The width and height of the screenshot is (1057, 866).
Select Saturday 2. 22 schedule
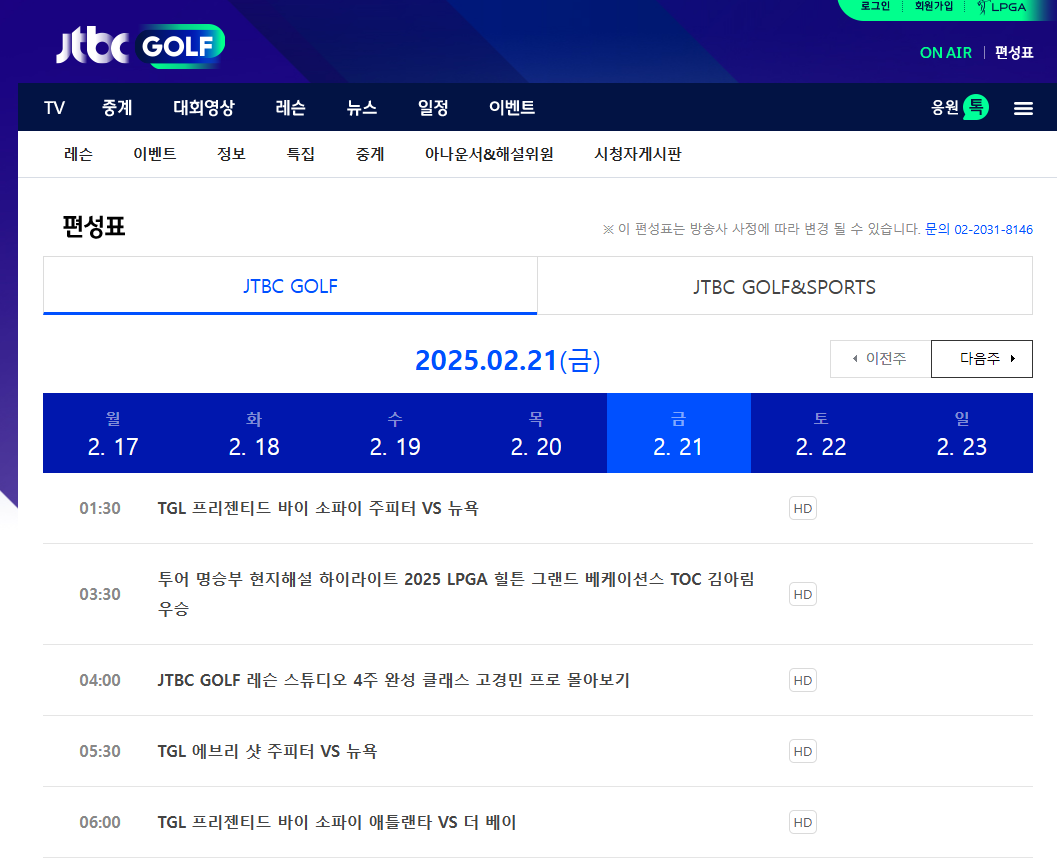[821, 433]
